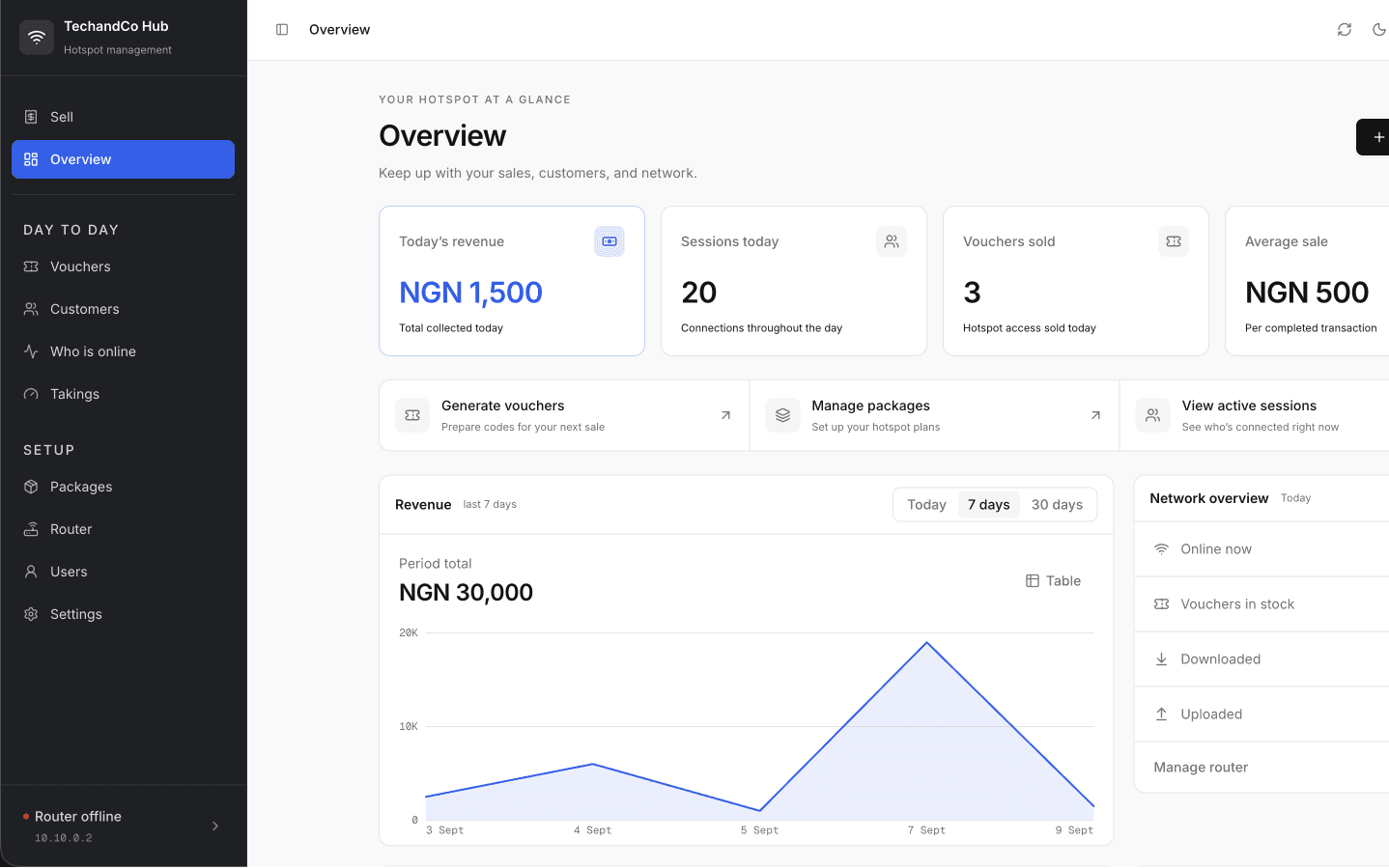Click the Who is online activity icon
This screenshot has width=1389, height=868.
click(31, 351)
